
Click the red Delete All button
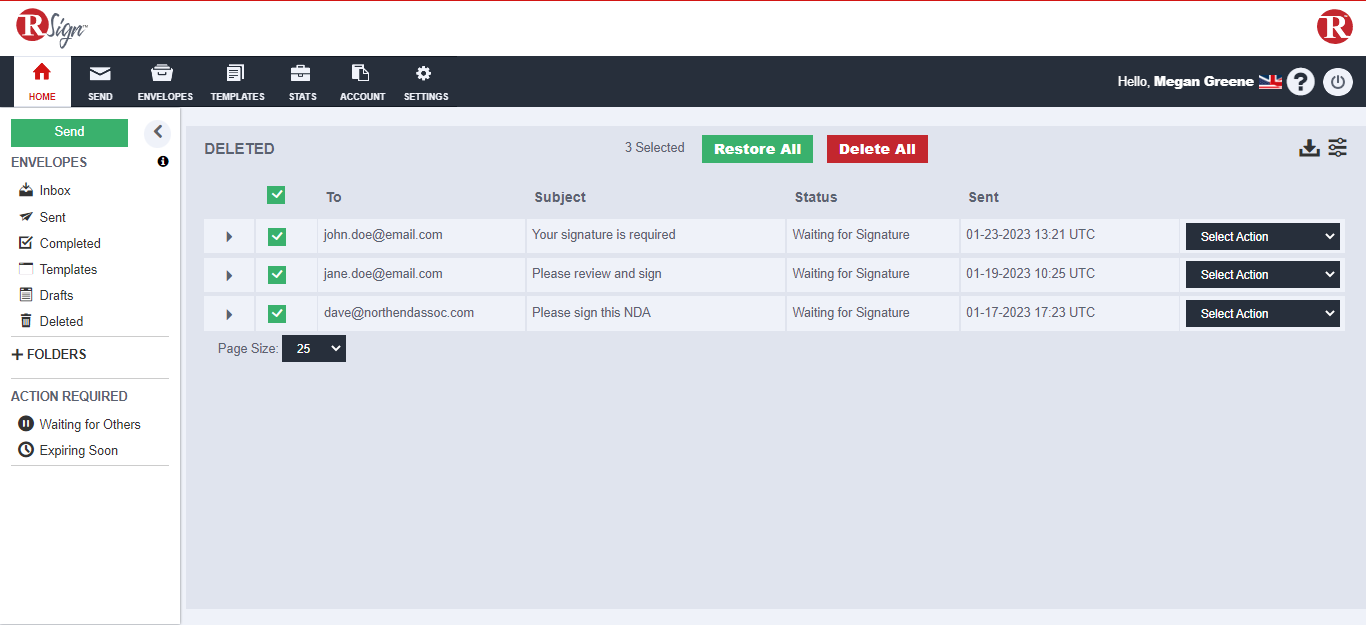click(877, 149)
